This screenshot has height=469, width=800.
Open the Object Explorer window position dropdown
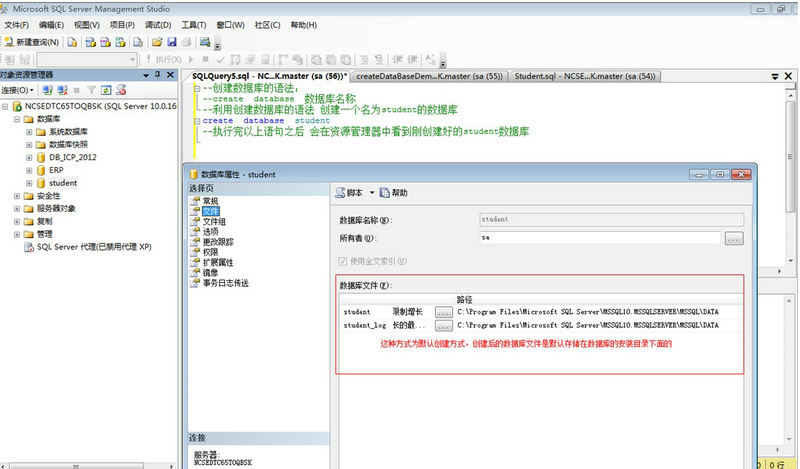[x=146, y=76]
